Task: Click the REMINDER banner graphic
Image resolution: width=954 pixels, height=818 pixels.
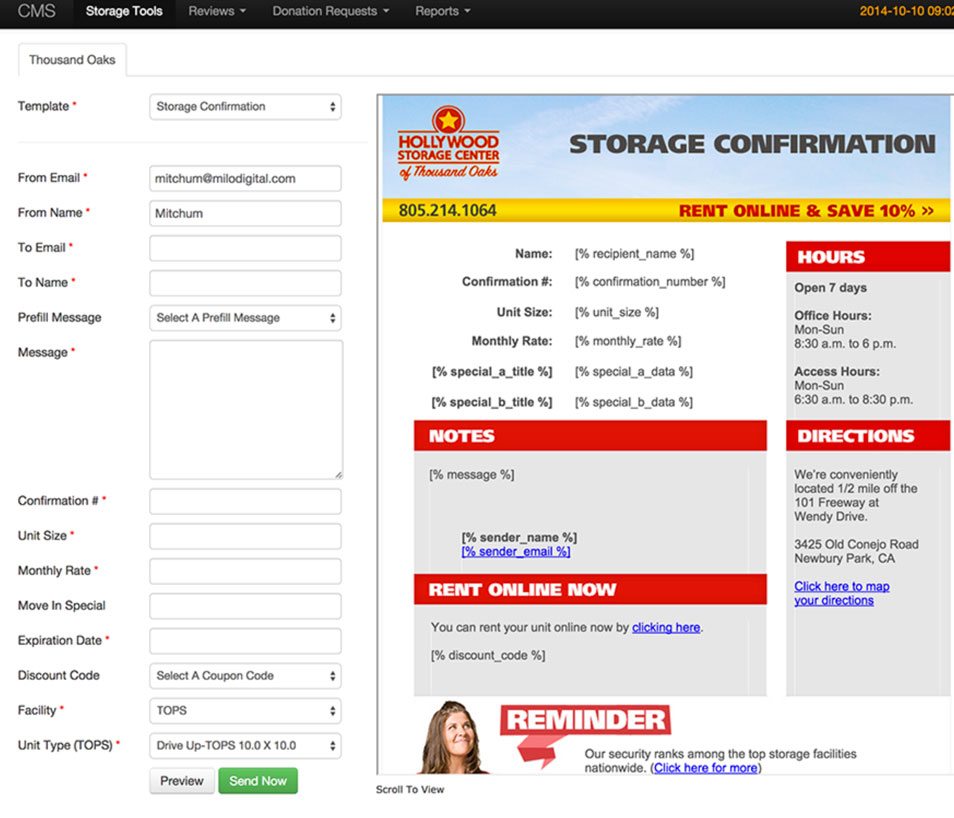Action: coord(585,722)
